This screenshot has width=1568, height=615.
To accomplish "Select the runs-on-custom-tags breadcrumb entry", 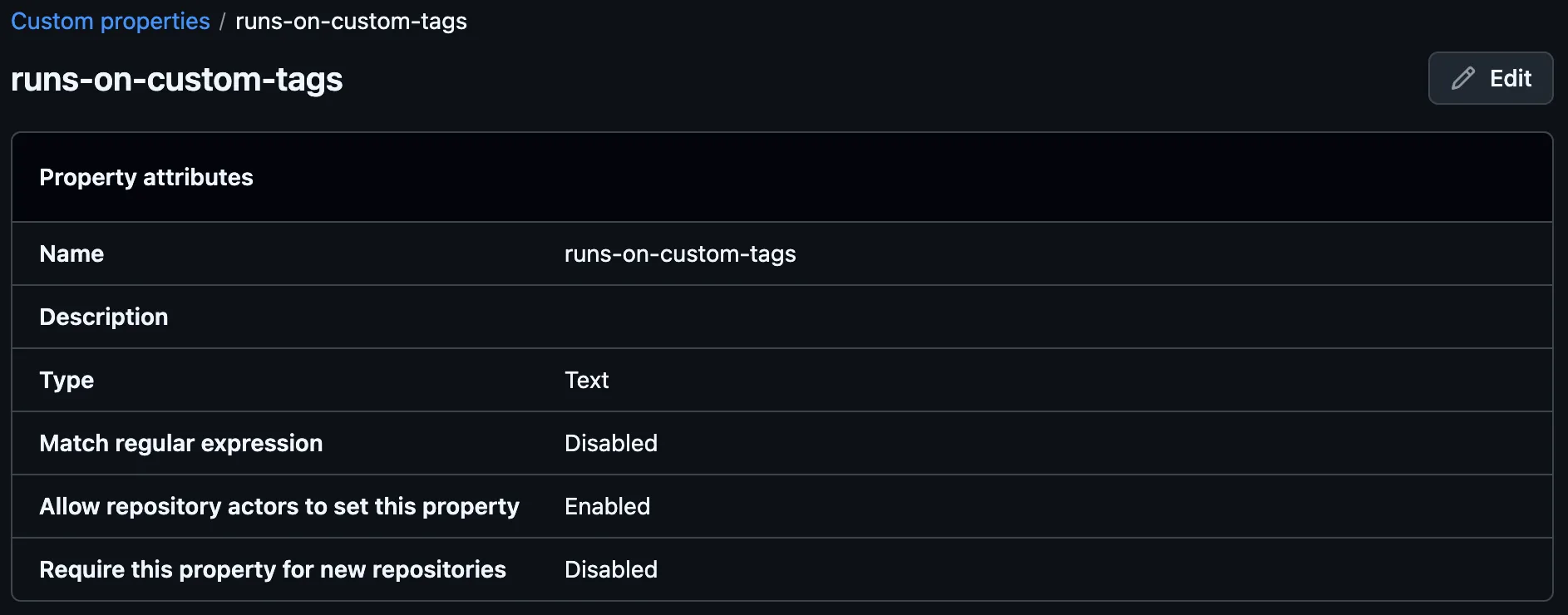I will pyautogui.click(x=351, y=21).
